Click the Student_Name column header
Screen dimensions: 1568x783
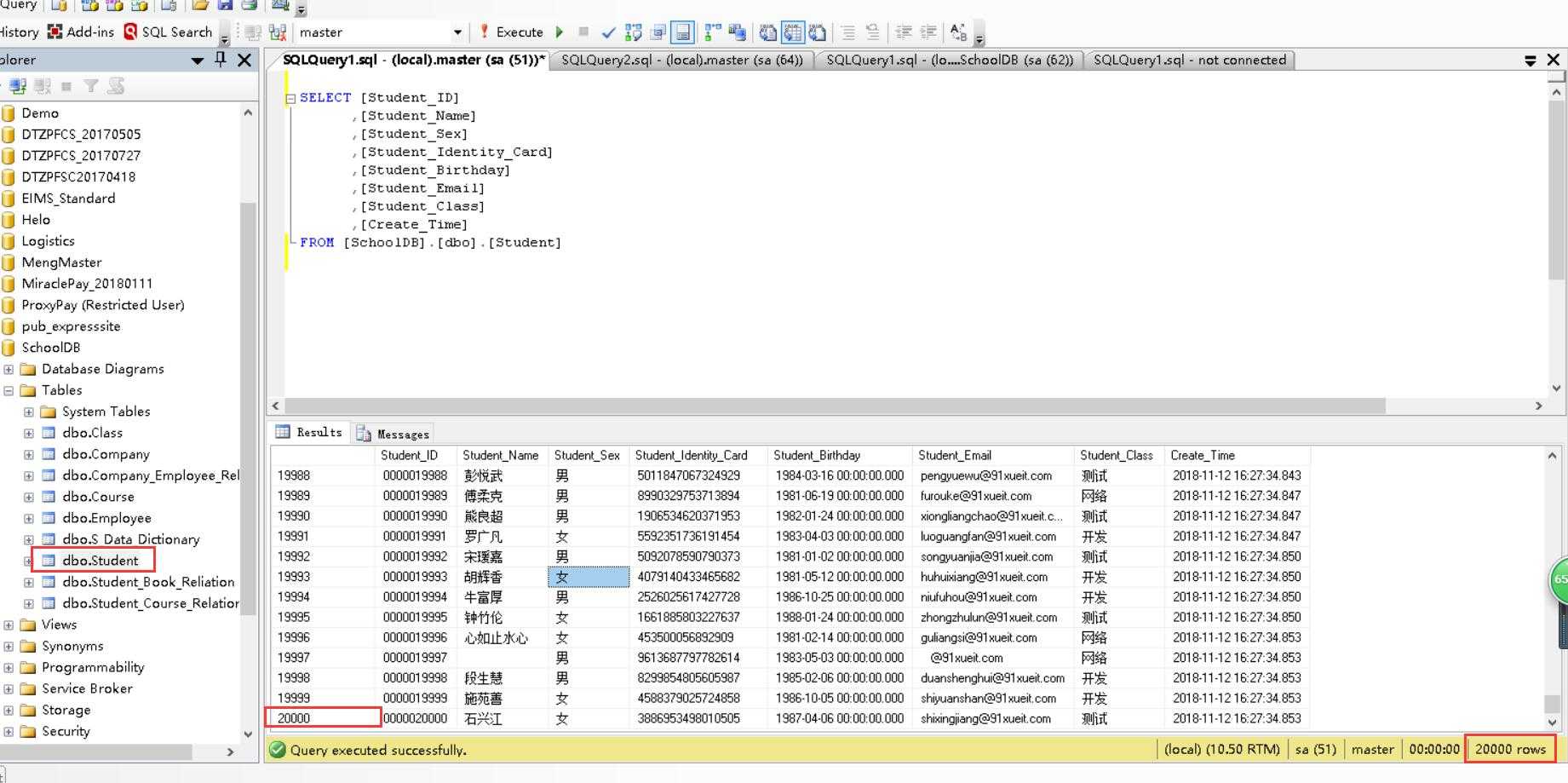point(501,455)
